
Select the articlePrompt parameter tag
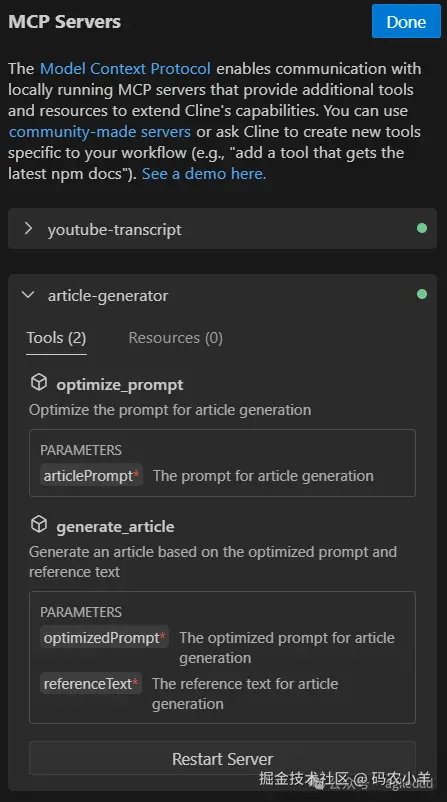point(91,476)
